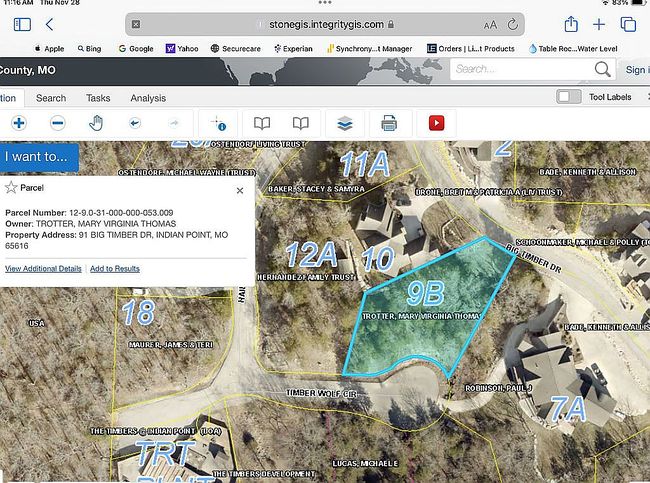Screen dimensions: 650x483
Task: Click the parcel 10 label on the map
Action: click(x=378, y=258)
